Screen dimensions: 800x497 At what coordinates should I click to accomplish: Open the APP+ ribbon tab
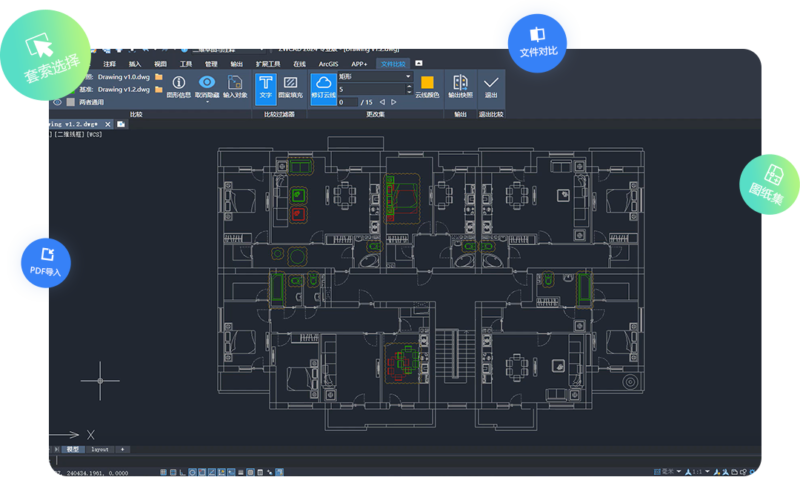[x=359, y=64]
